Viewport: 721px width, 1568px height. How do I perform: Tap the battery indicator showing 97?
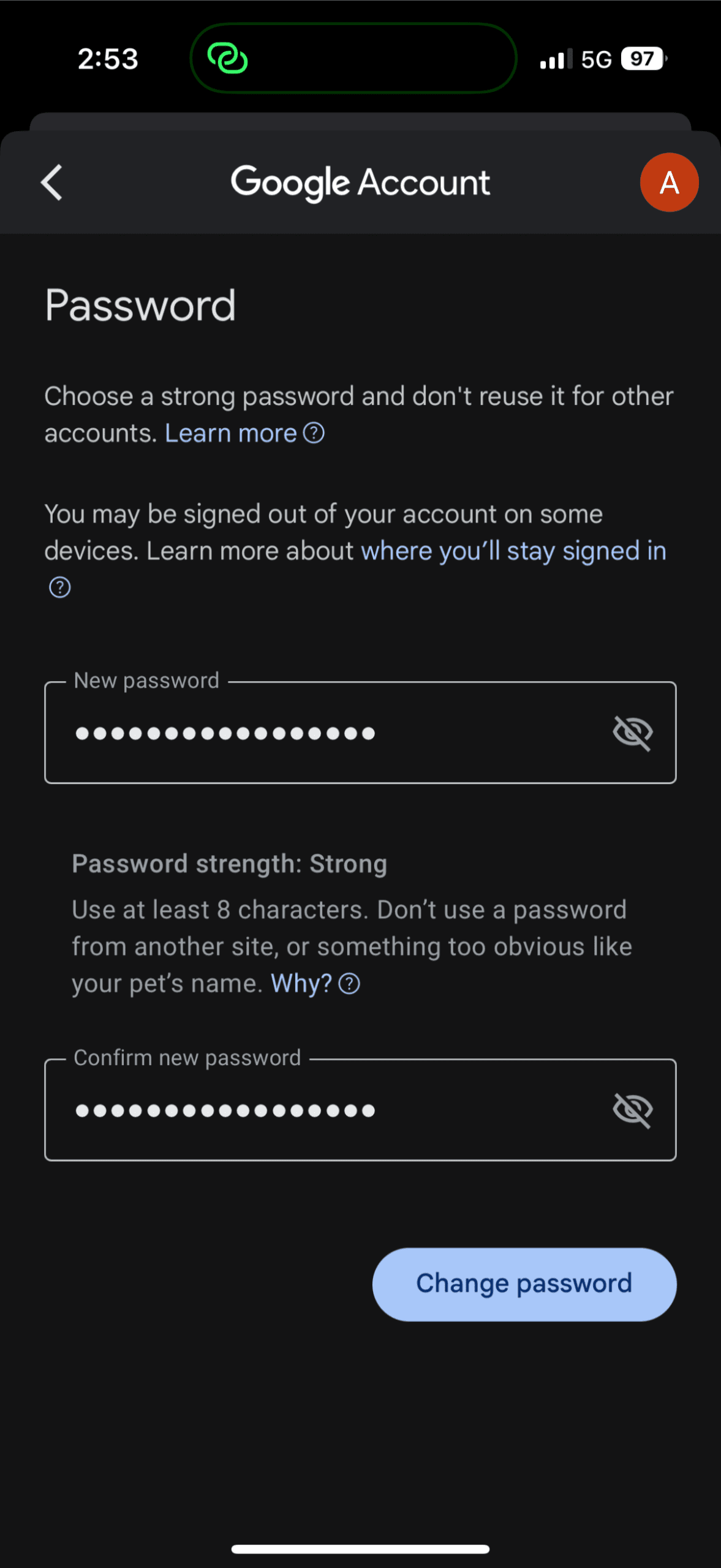coord(641,58)
